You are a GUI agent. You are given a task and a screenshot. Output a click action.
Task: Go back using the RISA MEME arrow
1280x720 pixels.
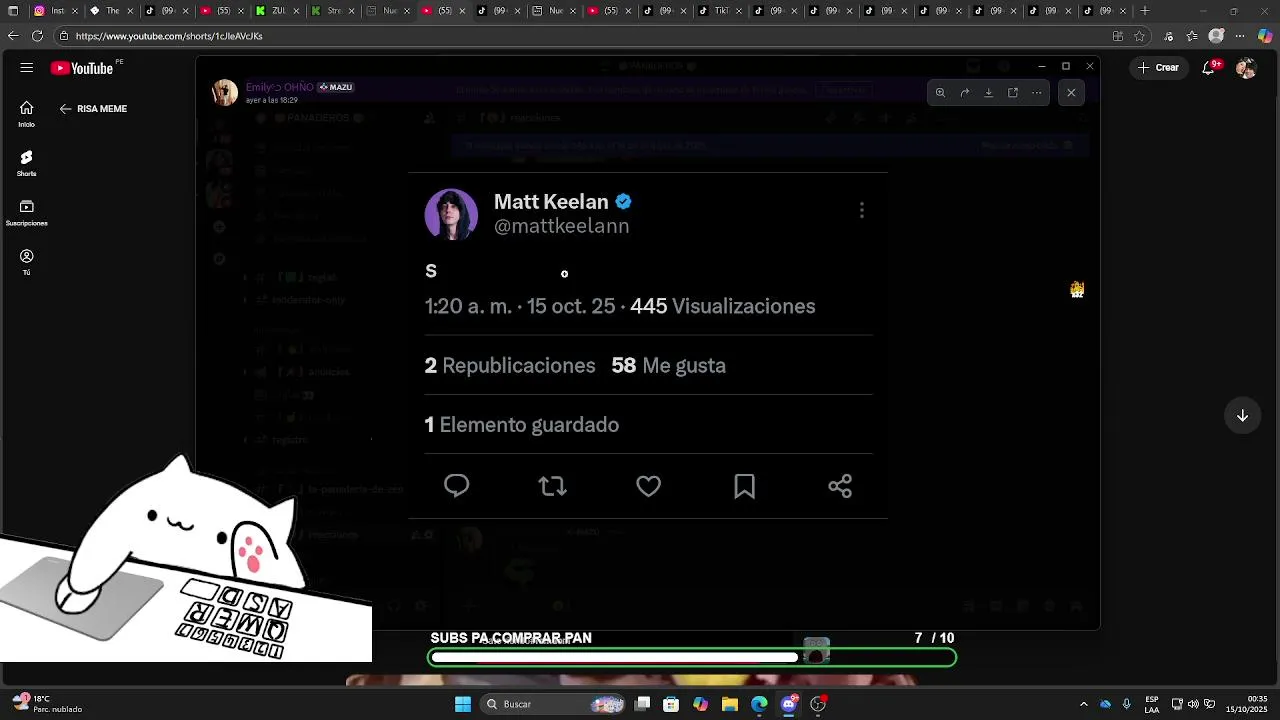[65, 108]
